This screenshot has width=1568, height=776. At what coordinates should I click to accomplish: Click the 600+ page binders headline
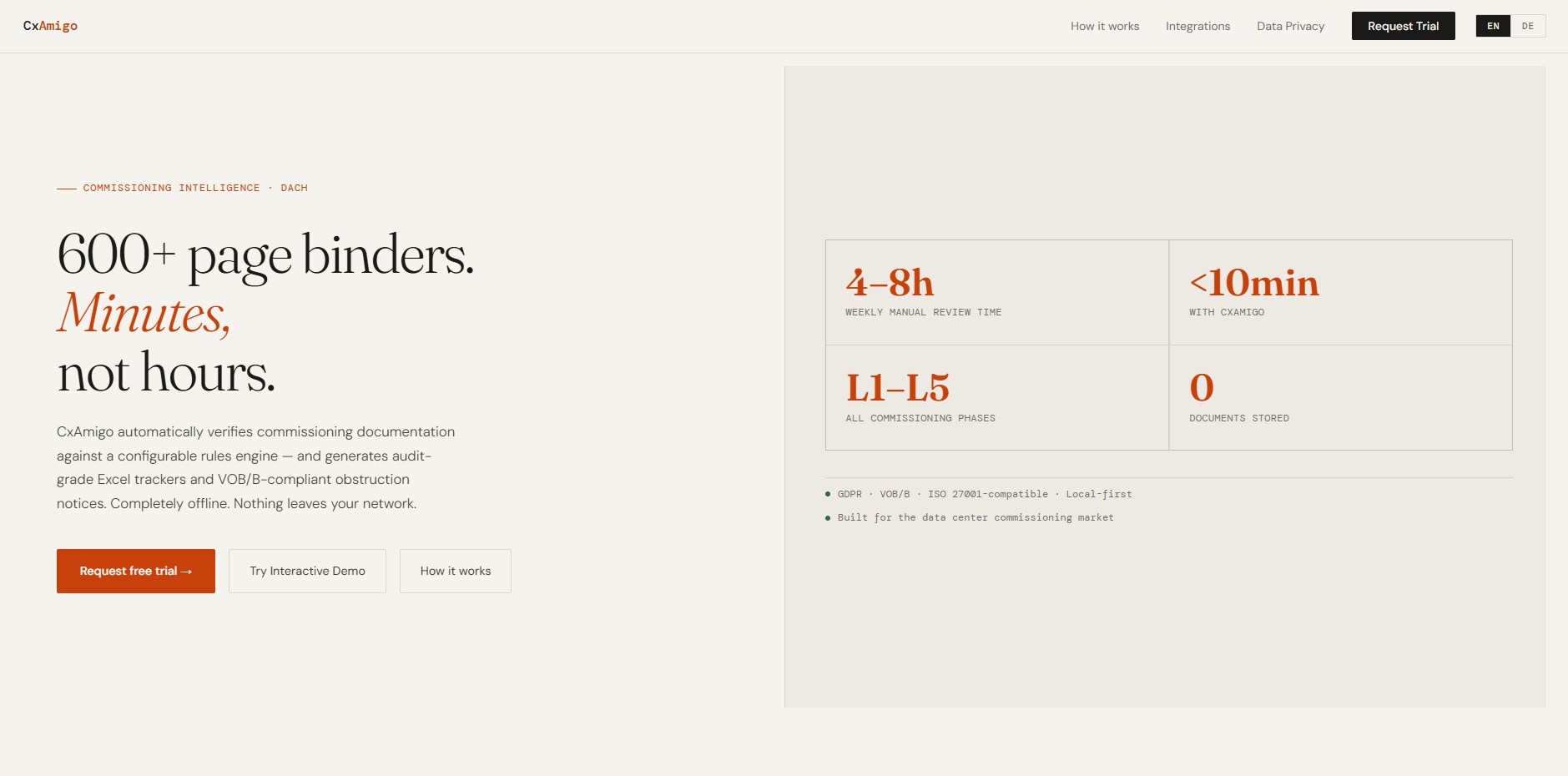(265, 254)
